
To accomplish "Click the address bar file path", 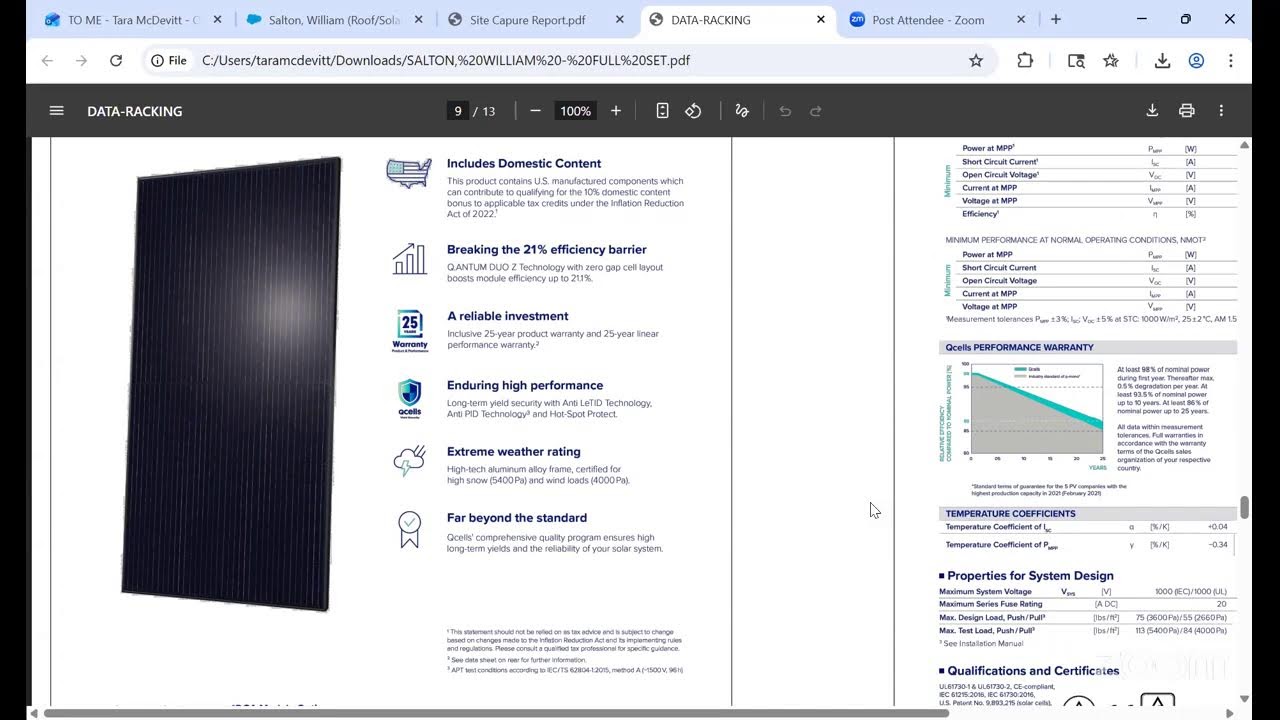I will (446, 60).
